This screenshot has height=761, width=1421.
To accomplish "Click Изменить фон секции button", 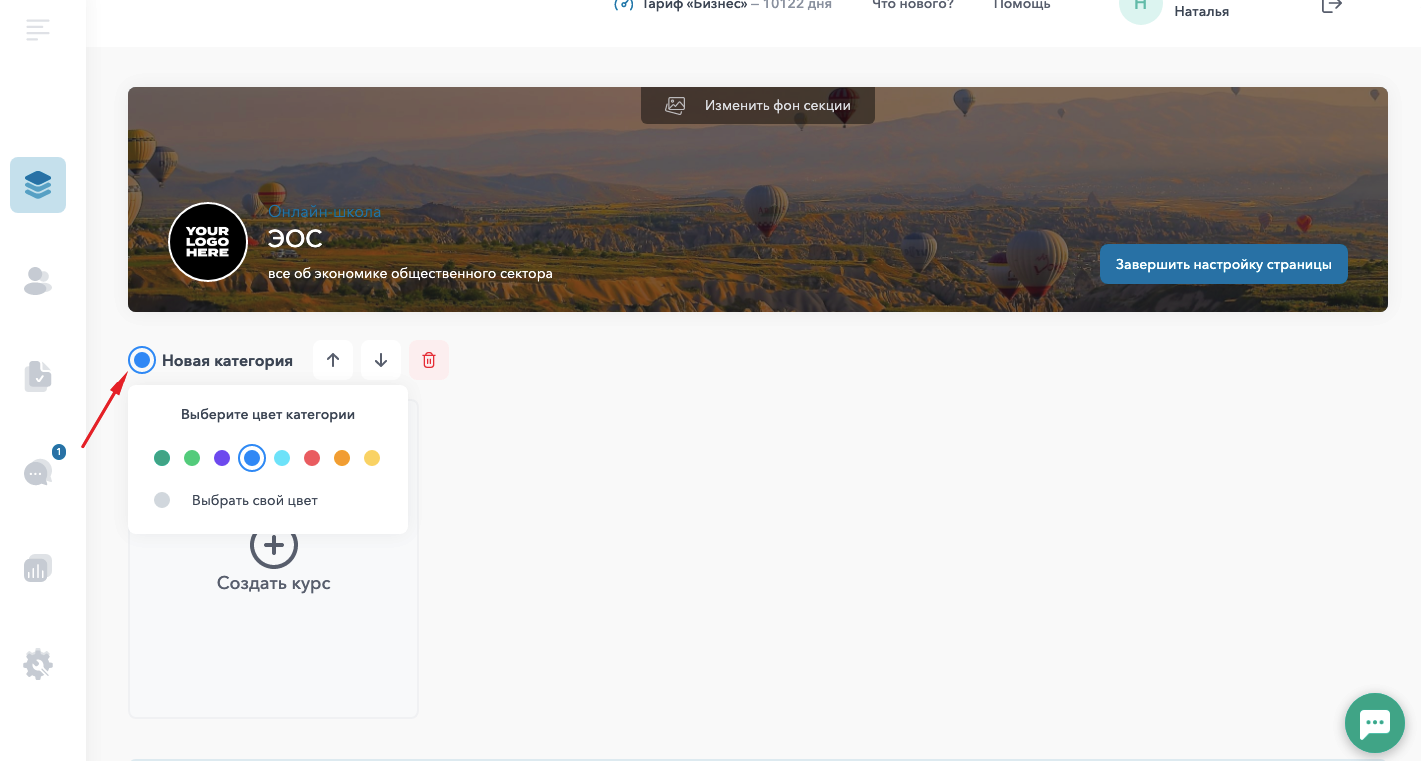I will 758,105.
